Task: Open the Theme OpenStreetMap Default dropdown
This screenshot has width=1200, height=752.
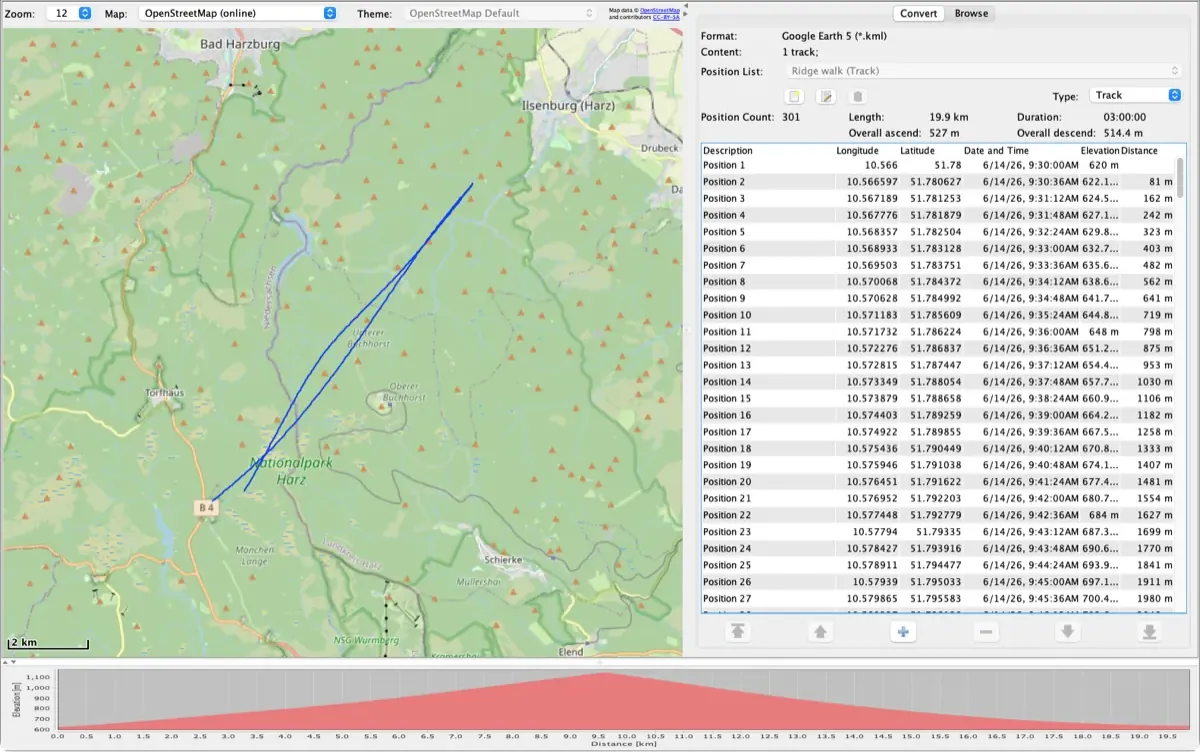Action: 500,13
